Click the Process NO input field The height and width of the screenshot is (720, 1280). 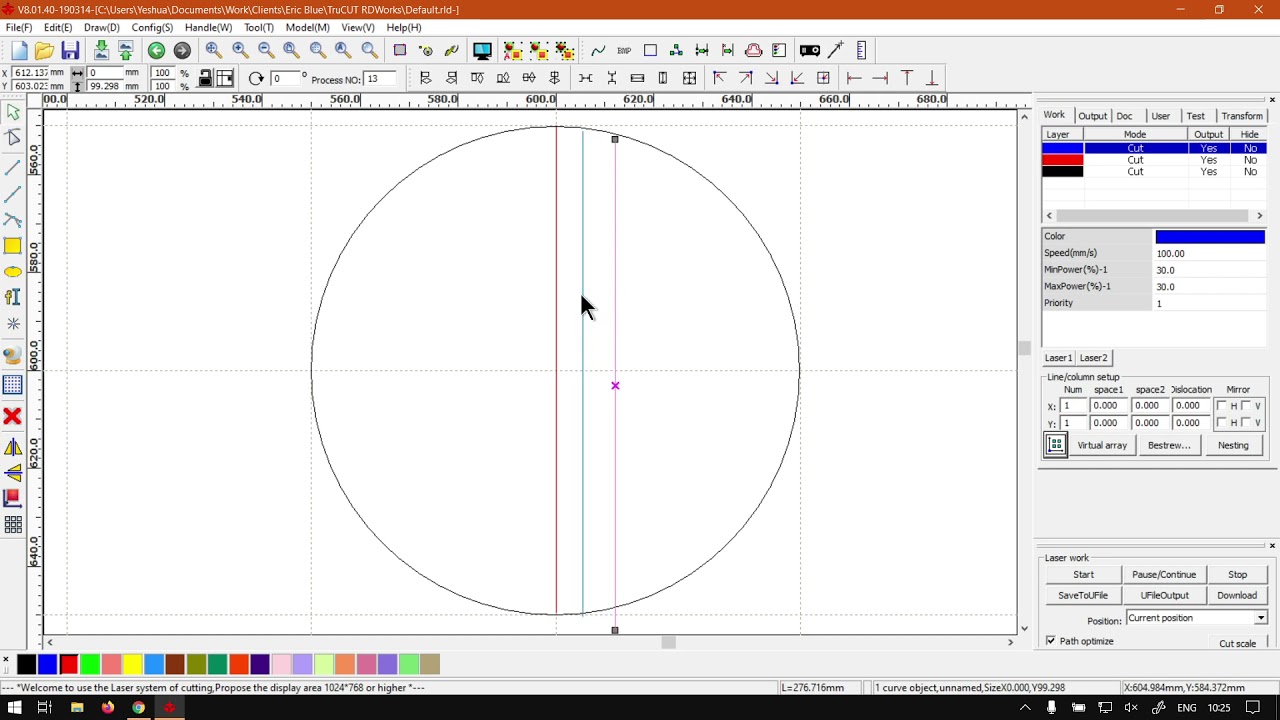pyautogui.click(x=380, y=79)
